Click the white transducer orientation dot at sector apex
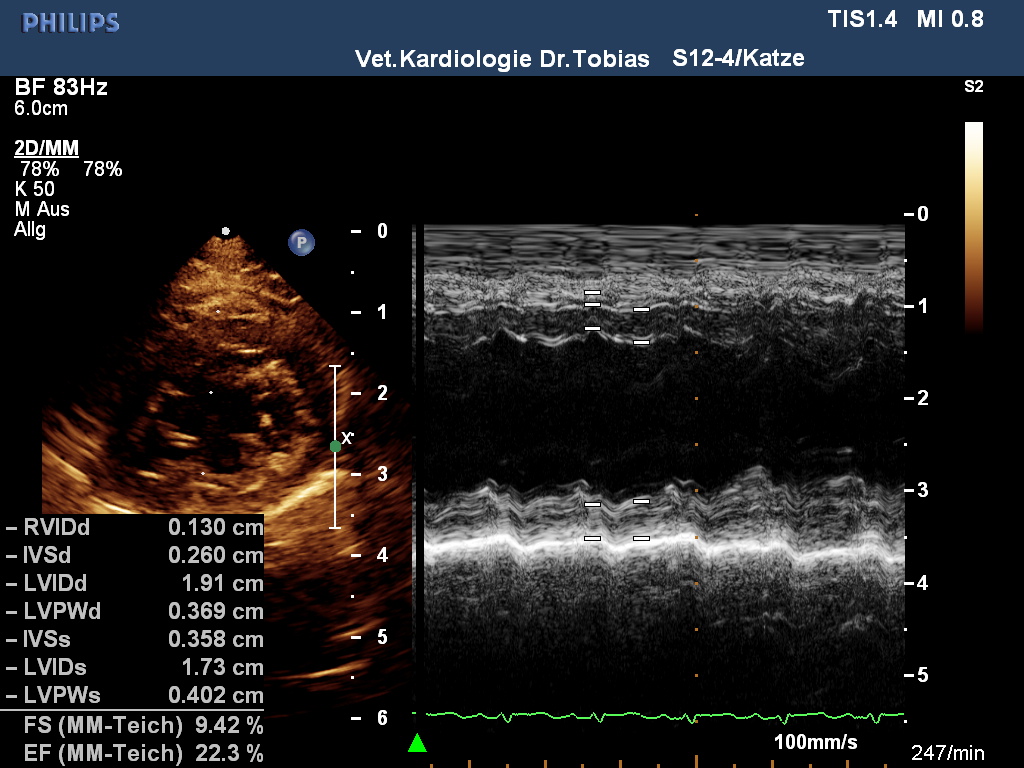The image size is (1024, 768). click(x=226, y=231)
